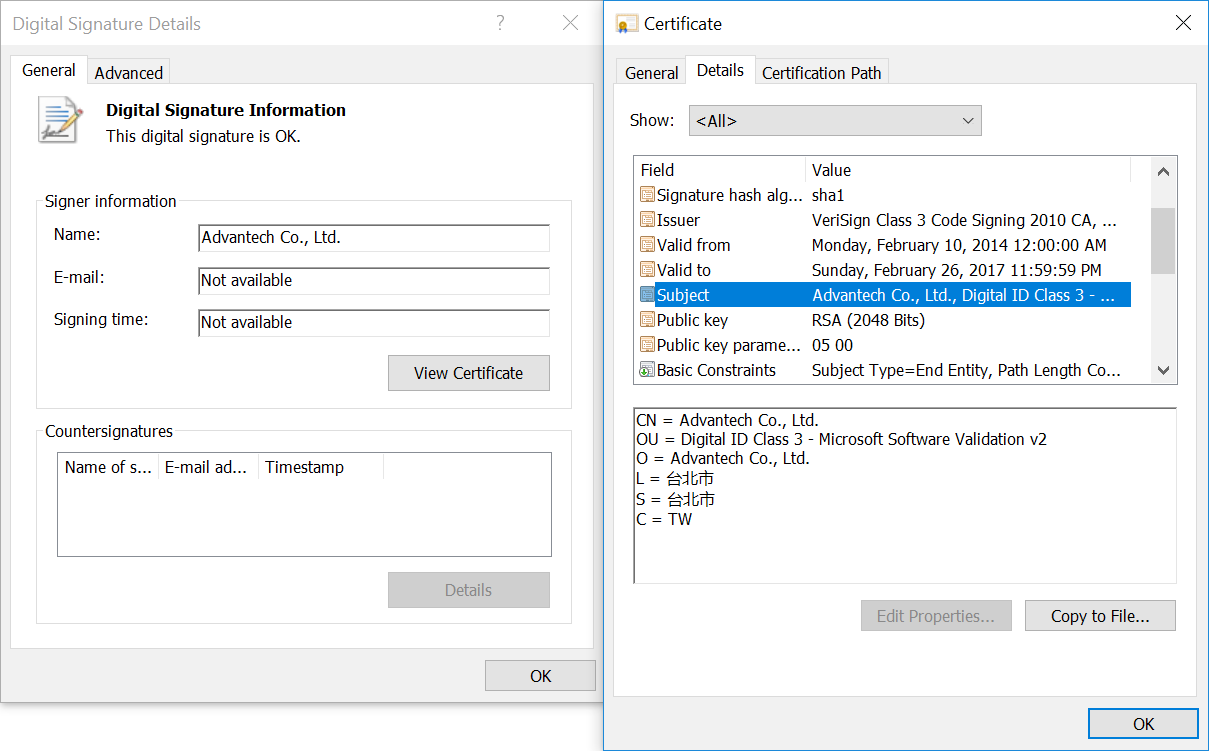
Task: Click the Digital Signature Information document icon
Action: 59,119
